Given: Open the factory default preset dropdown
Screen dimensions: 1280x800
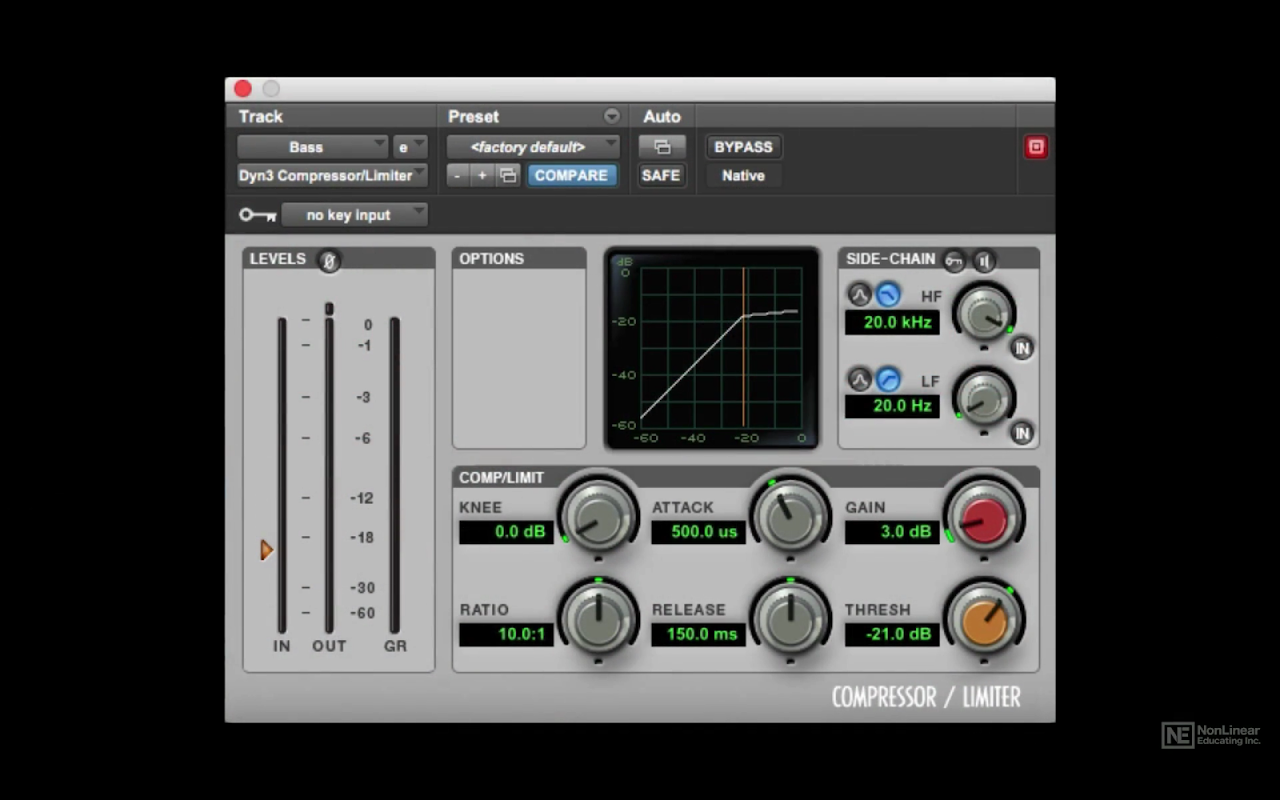Looking at the screenshot, I should pyautogui.click(x=532, y=147).
